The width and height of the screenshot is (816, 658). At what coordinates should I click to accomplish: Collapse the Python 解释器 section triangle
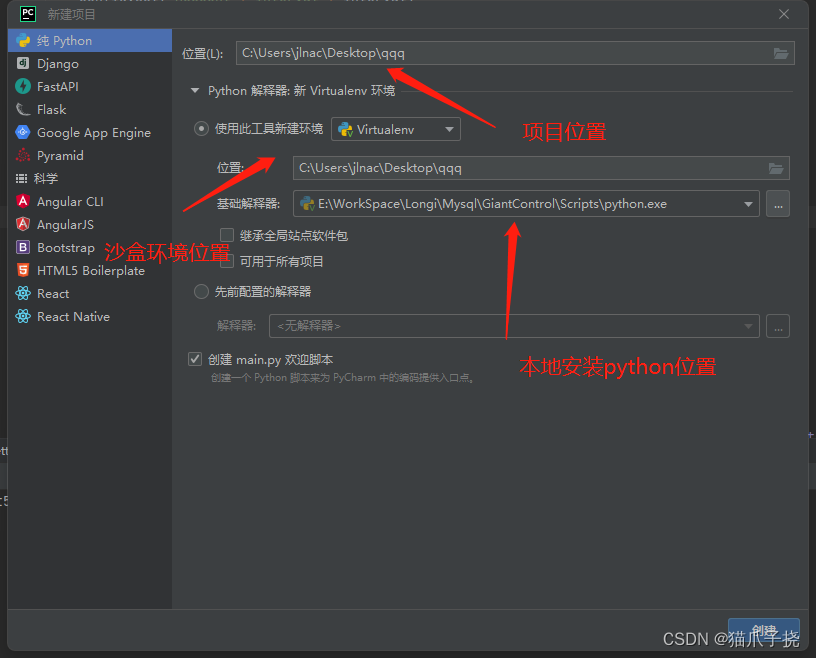(195, 91)
